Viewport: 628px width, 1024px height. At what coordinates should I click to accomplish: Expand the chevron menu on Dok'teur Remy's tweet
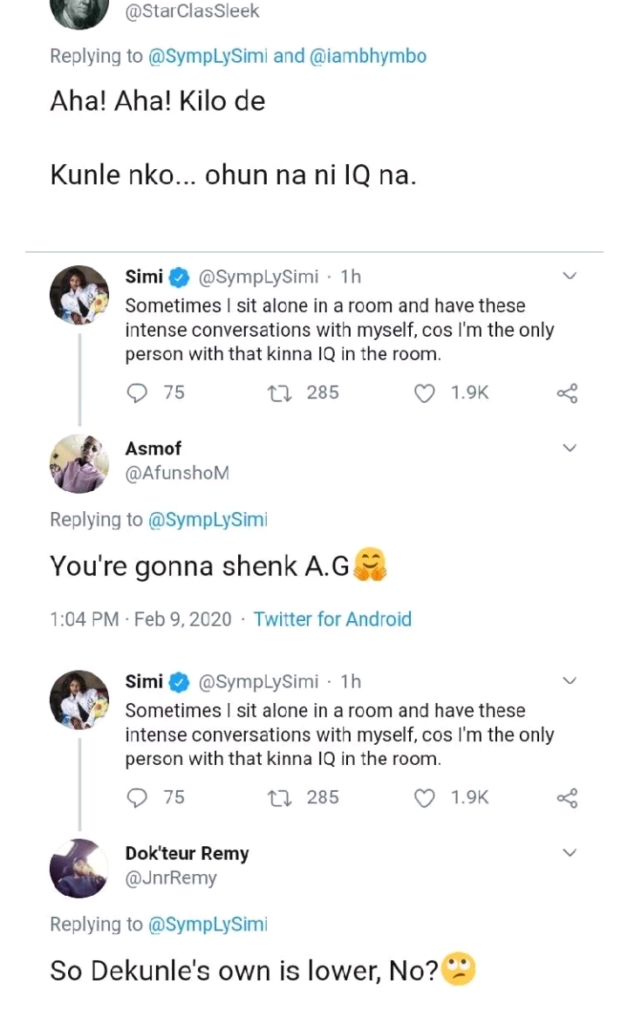click(x=570, y=854)
